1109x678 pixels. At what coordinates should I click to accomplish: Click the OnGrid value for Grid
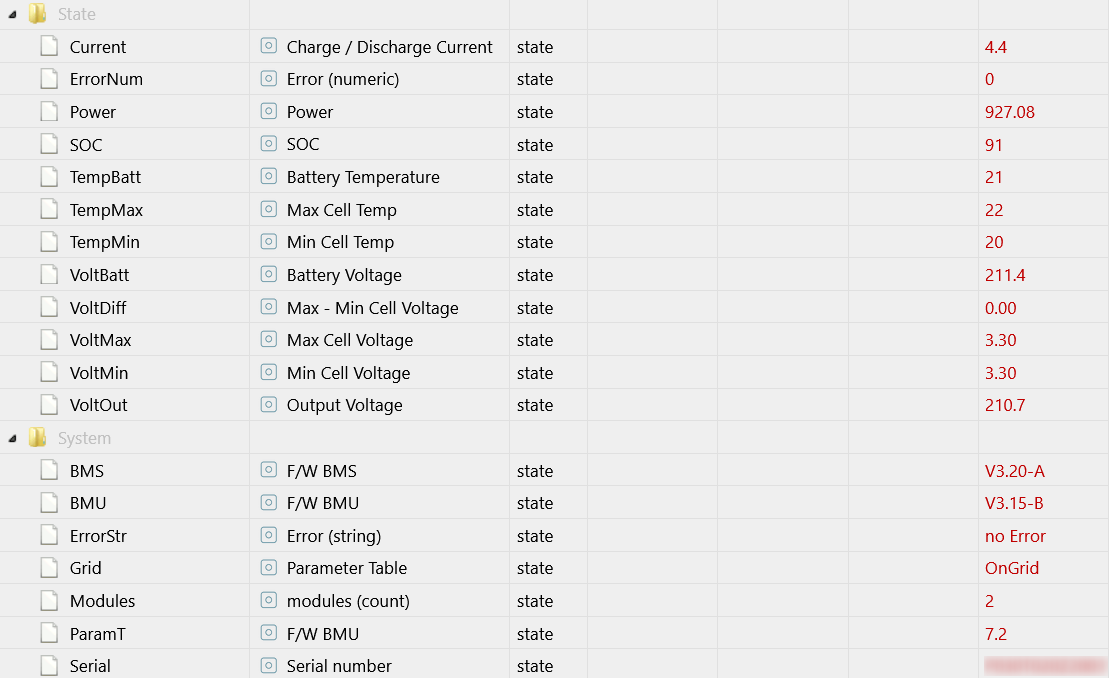1011,568
